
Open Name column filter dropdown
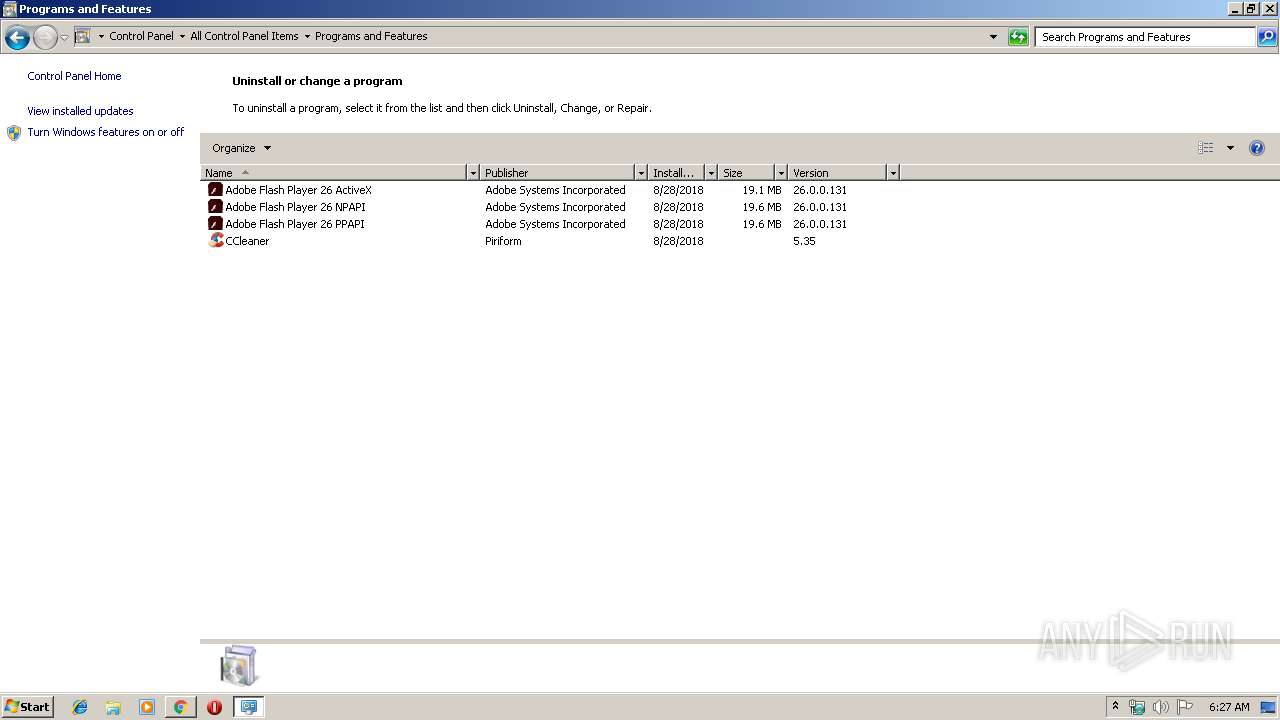click(473, 173)
